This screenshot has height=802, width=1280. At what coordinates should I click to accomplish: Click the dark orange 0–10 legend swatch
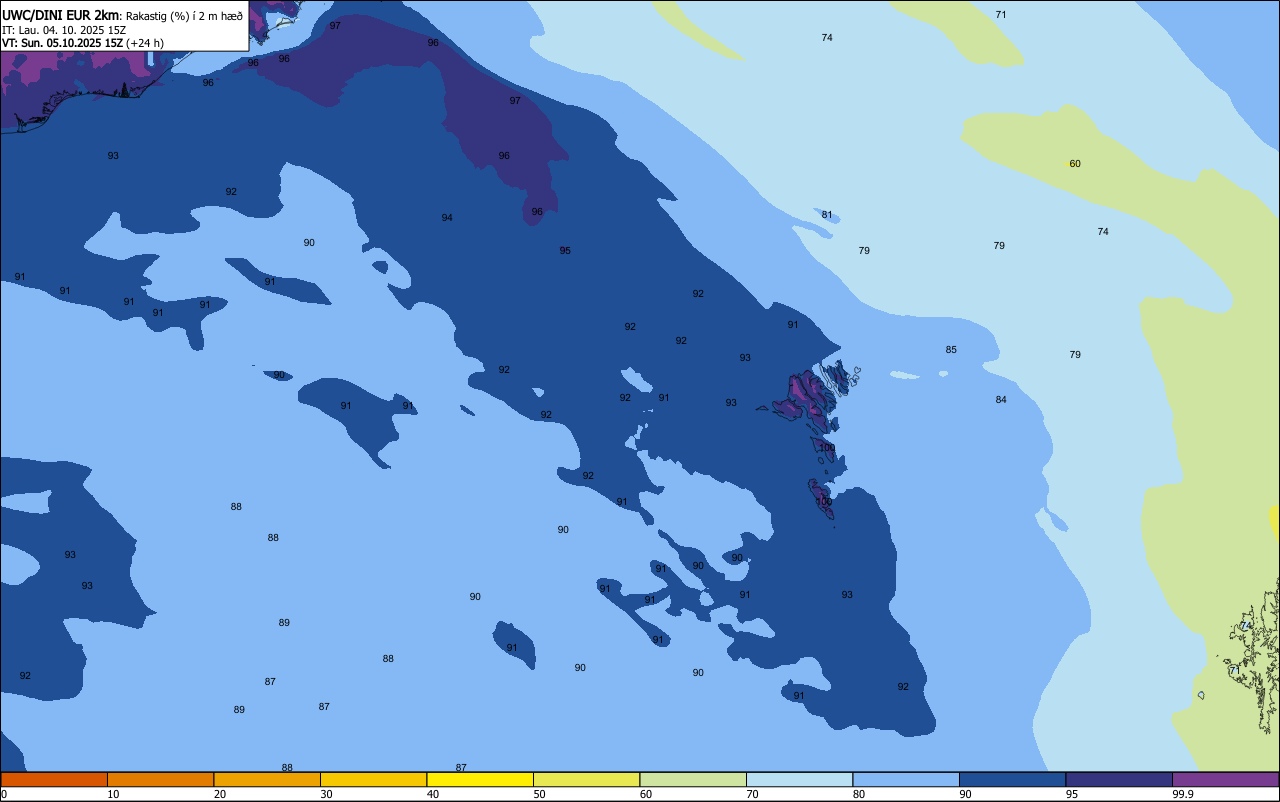click(54, 779)
